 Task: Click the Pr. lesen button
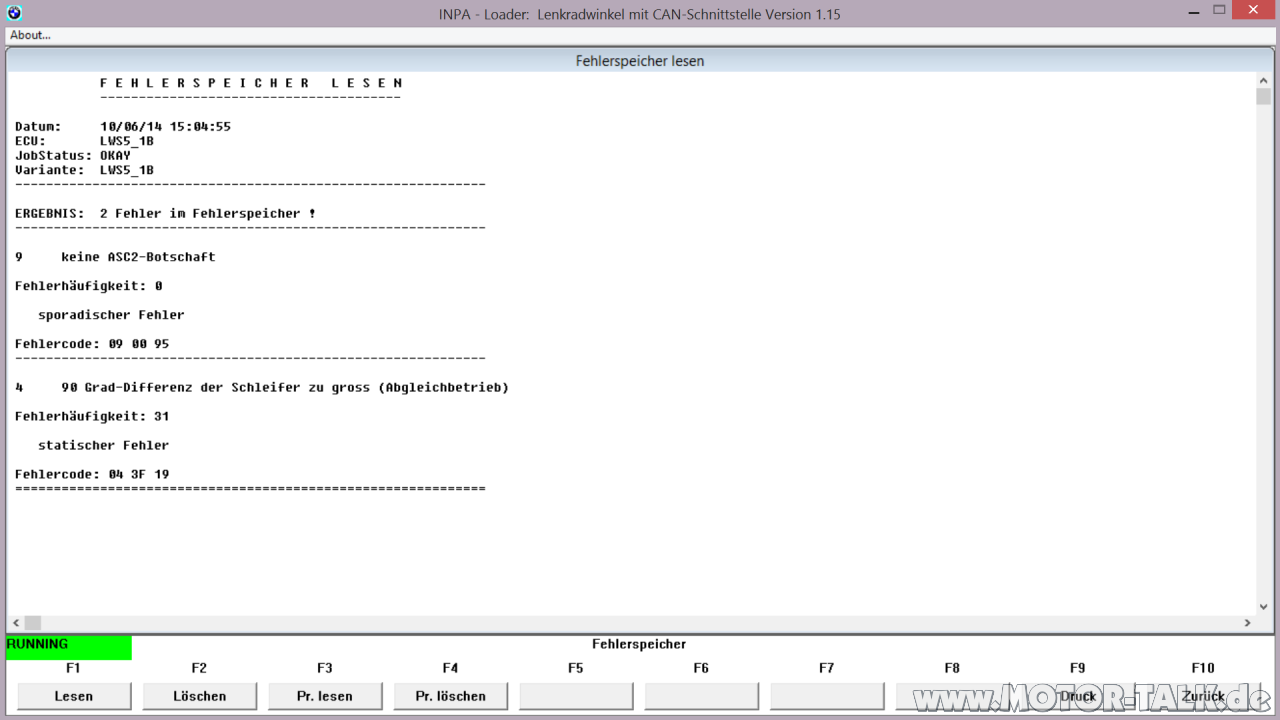tap(325, 696)
